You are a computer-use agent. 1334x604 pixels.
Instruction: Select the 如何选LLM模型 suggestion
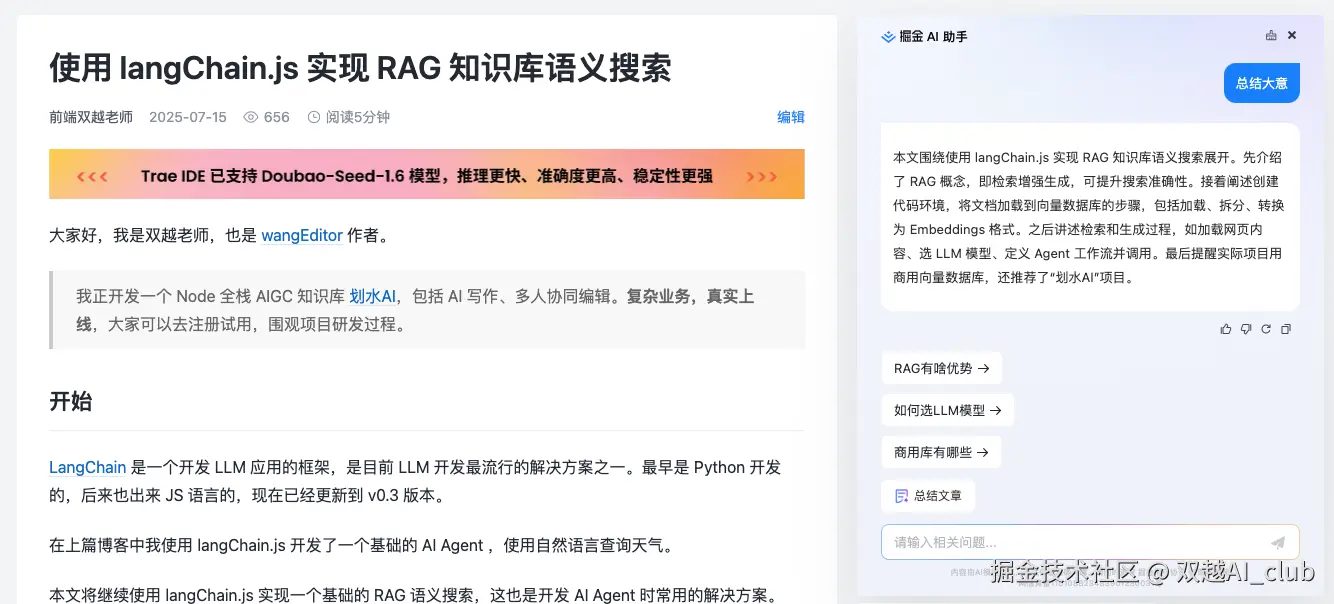pos(947,410)
